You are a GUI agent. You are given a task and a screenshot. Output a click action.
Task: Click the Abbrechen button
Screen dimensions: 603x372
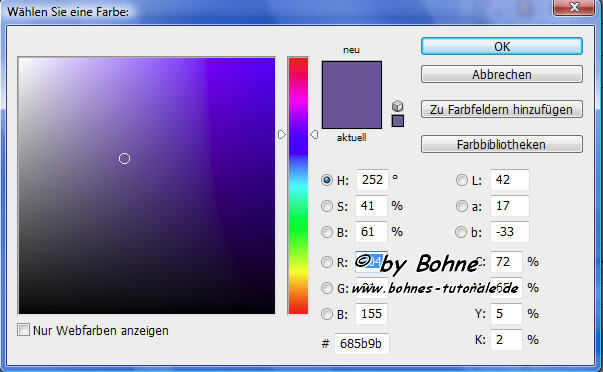pyautogui.click(x=502, y=74)
